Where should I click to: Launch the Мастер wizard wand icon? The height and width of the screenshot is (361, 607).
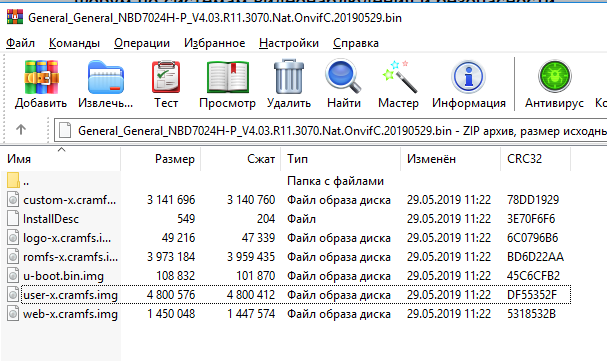click(x=400, y=76)
